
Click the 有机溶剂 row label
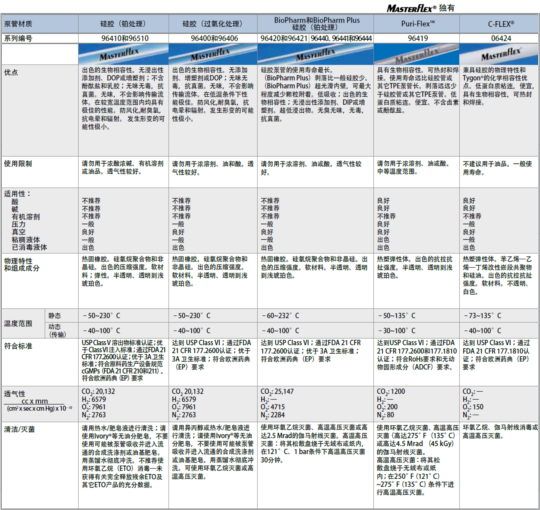(26, 217)
